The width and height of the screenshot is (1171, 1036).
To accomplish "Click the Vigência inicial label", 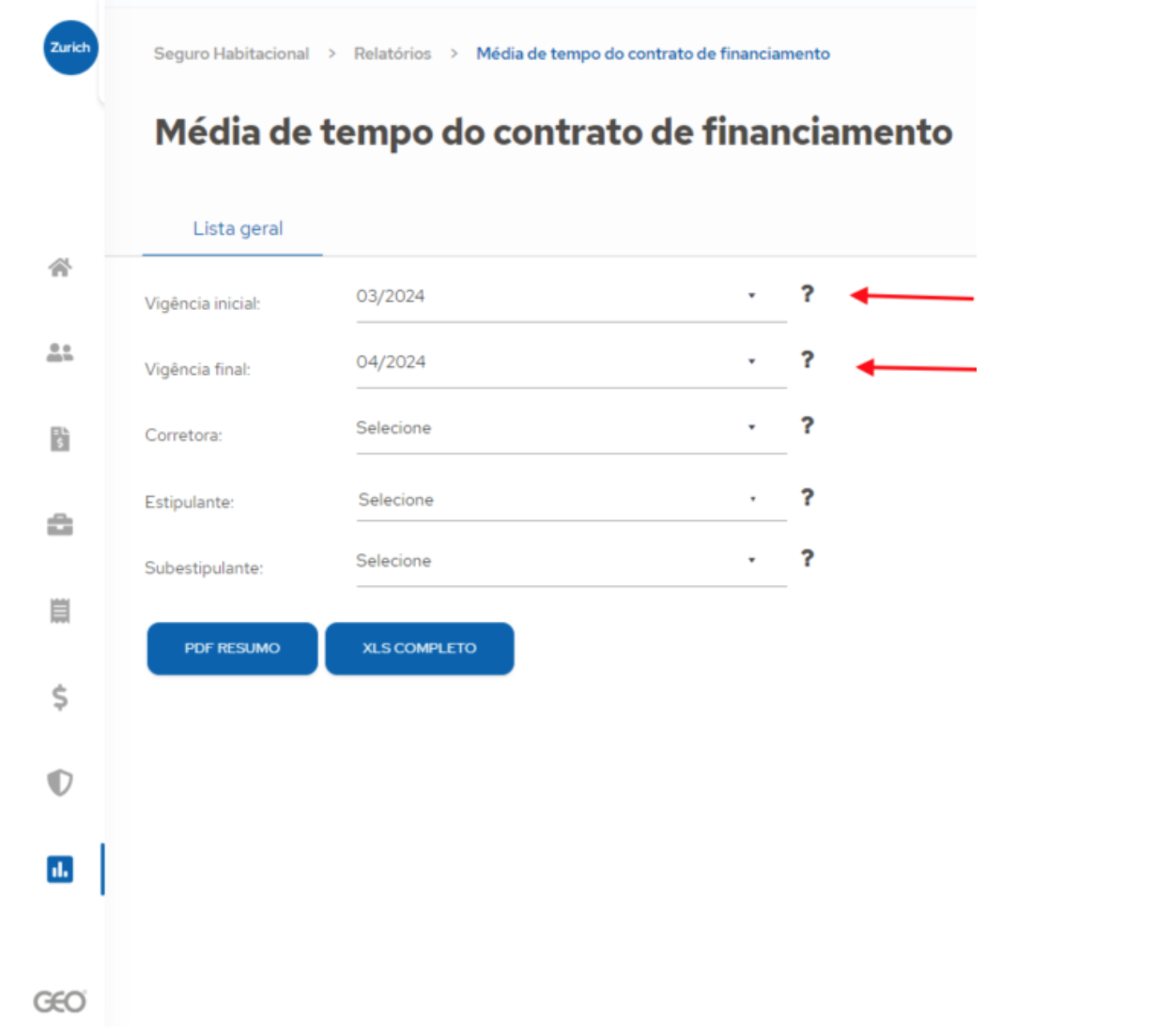I will [203, 303].
